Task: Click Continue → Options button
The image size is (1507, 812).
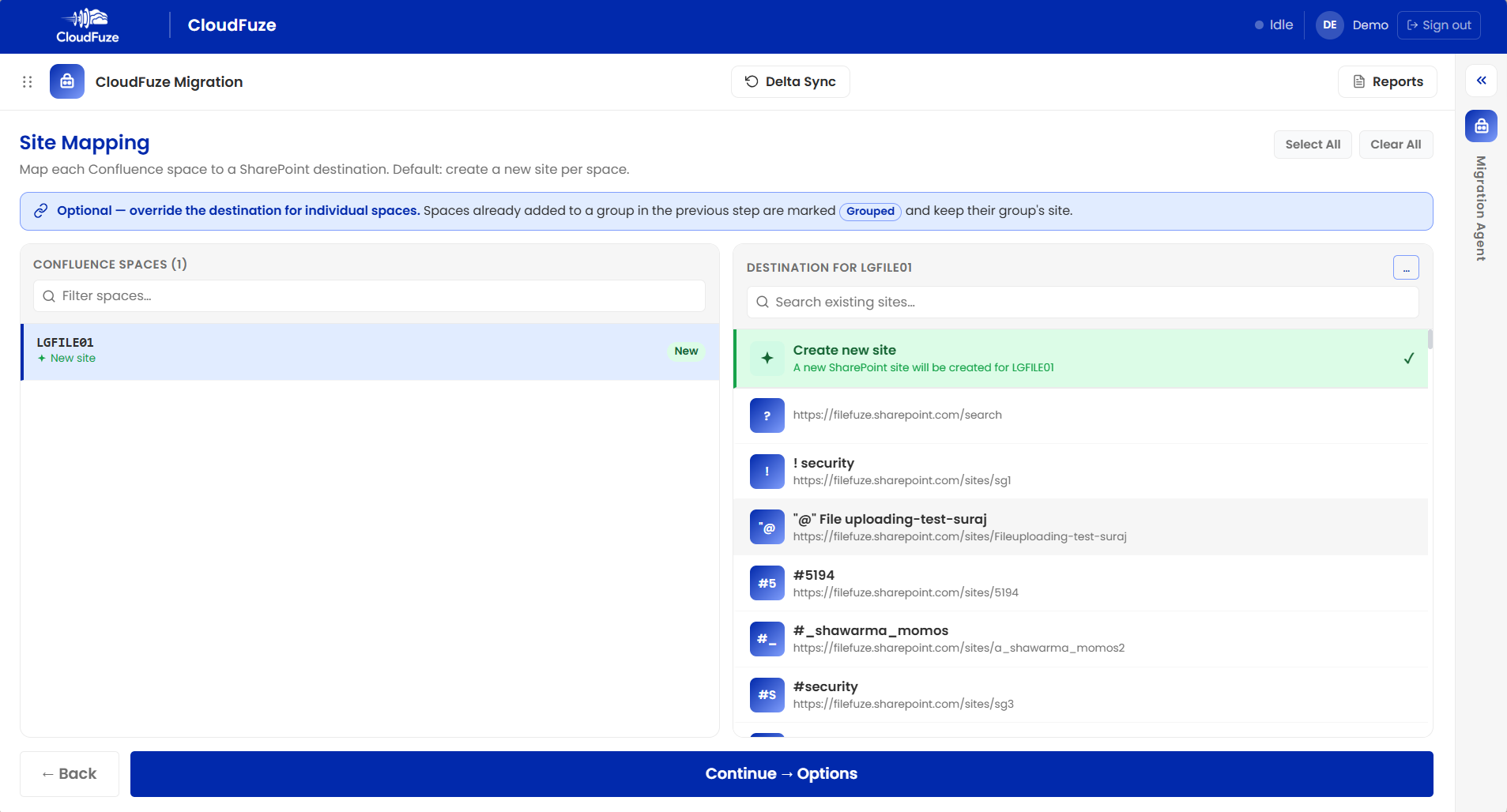Action: [x=782, y=774]
